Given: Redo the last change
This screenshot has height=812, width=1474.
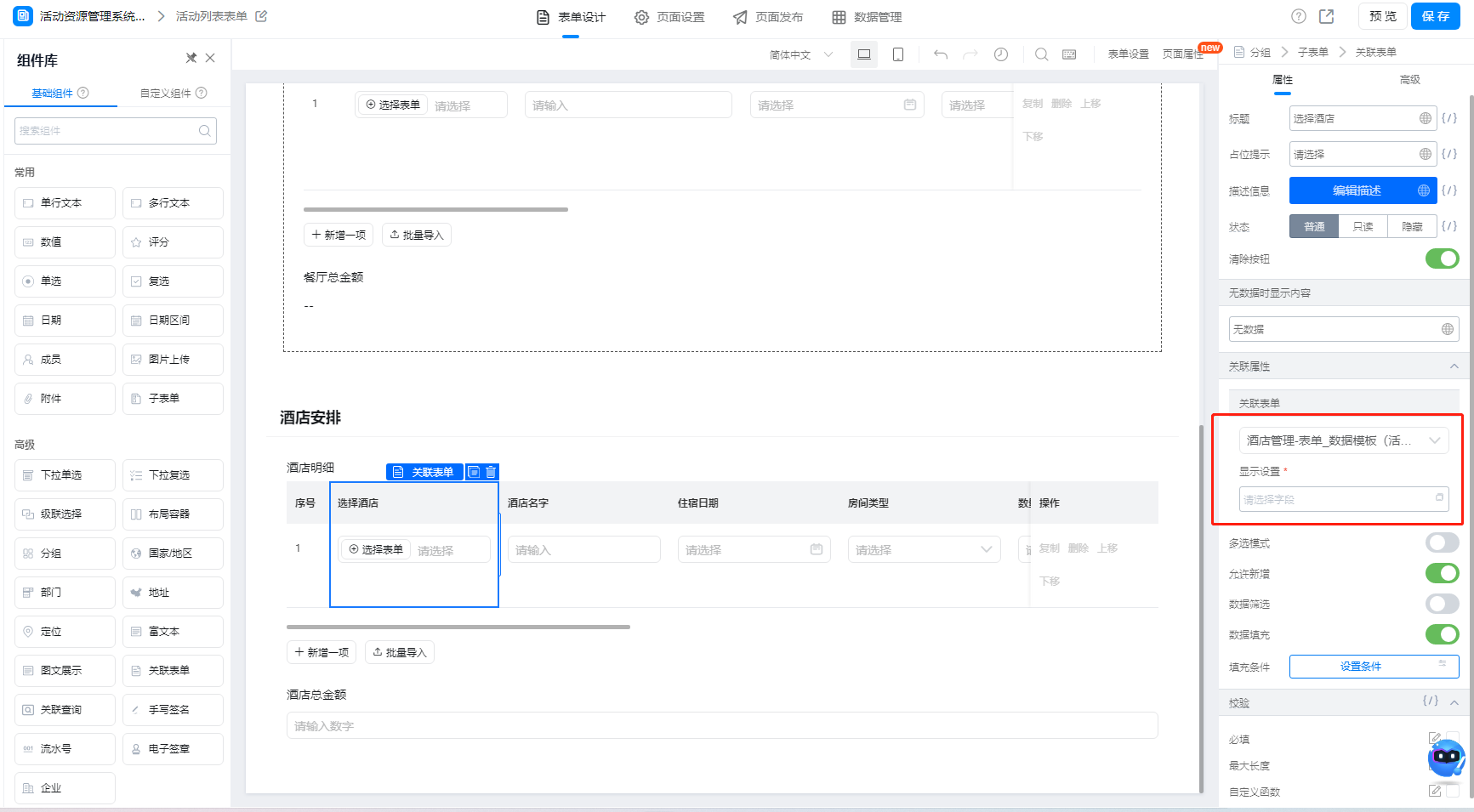Looking at the screenshot, I should tap(970, 54).
